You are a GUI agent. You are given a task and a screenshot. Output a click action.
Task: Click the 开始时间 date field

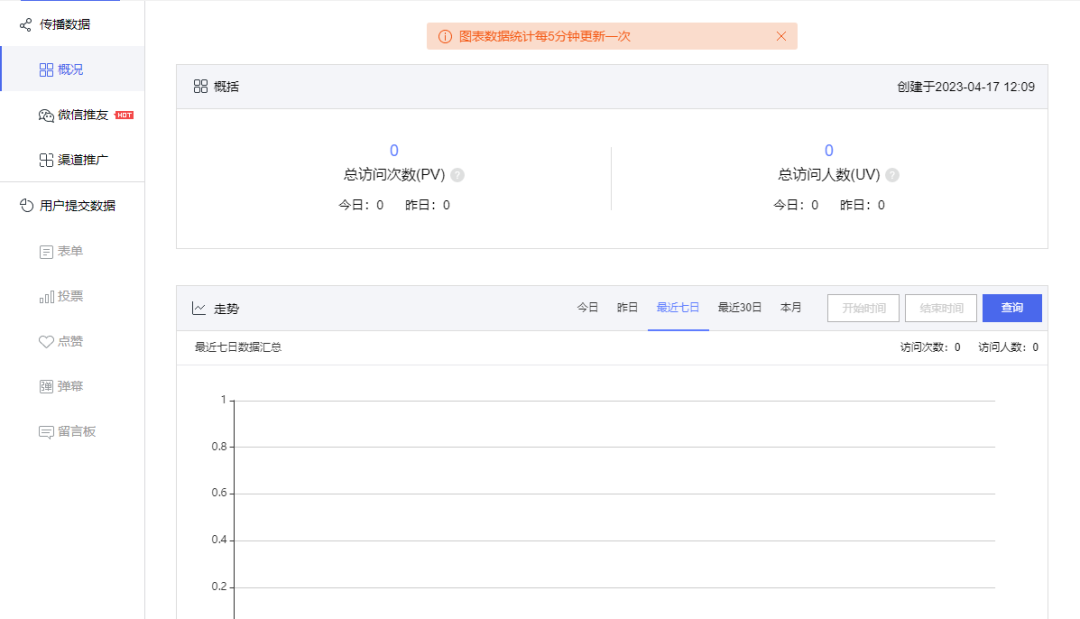pyautogui.click(x=863, y=308)
